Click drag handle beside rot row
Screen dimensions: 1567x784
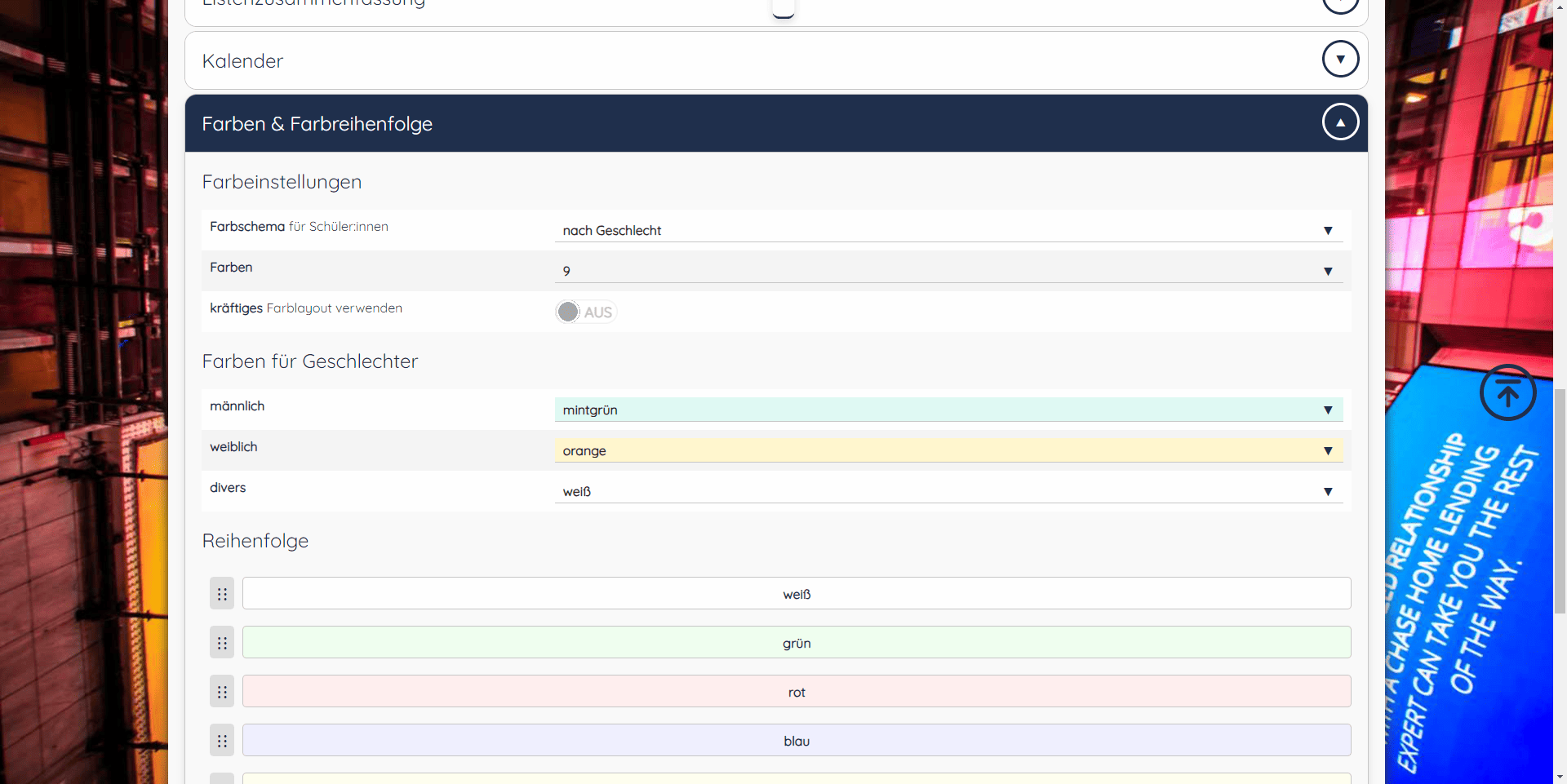(x=222, y=692)
